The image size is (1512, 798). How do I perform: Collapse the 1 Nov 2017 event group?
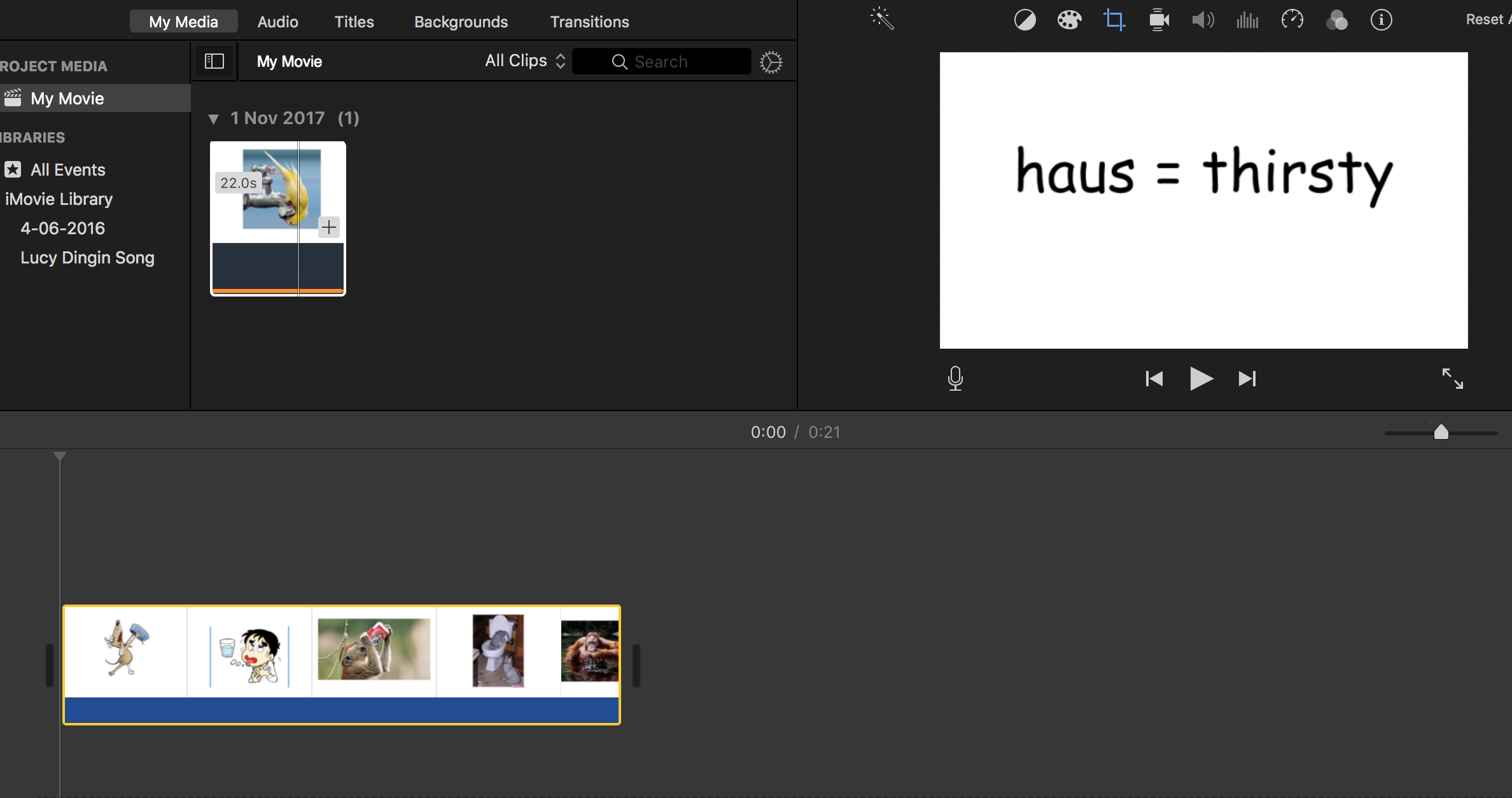point(214,119)
